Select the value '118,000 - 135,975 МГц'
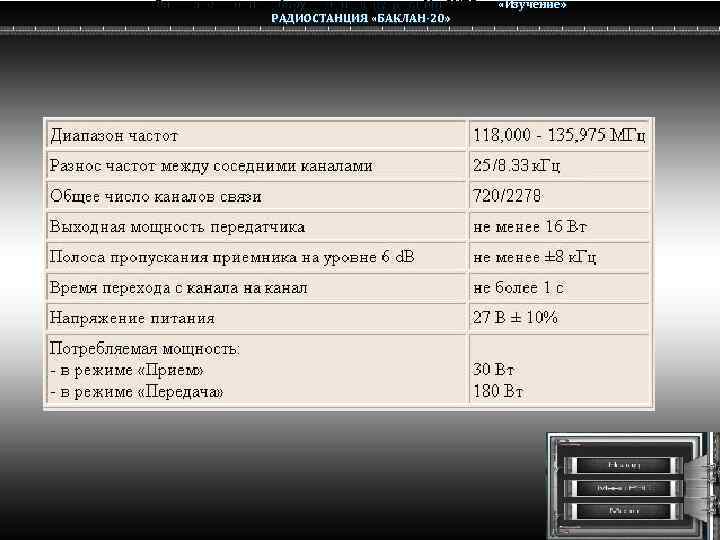Viewport: 720px width, 540px height. [x=559, y=136]
